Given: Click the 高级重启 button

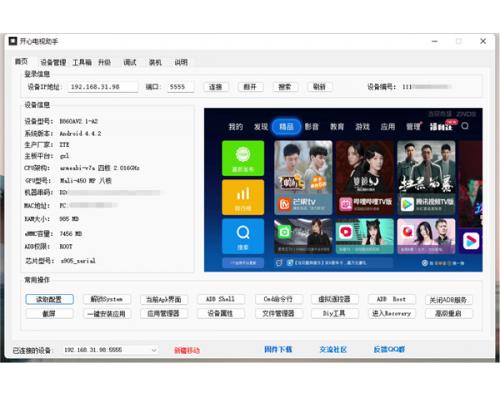Looking at the screenshot, I should 448,314.
